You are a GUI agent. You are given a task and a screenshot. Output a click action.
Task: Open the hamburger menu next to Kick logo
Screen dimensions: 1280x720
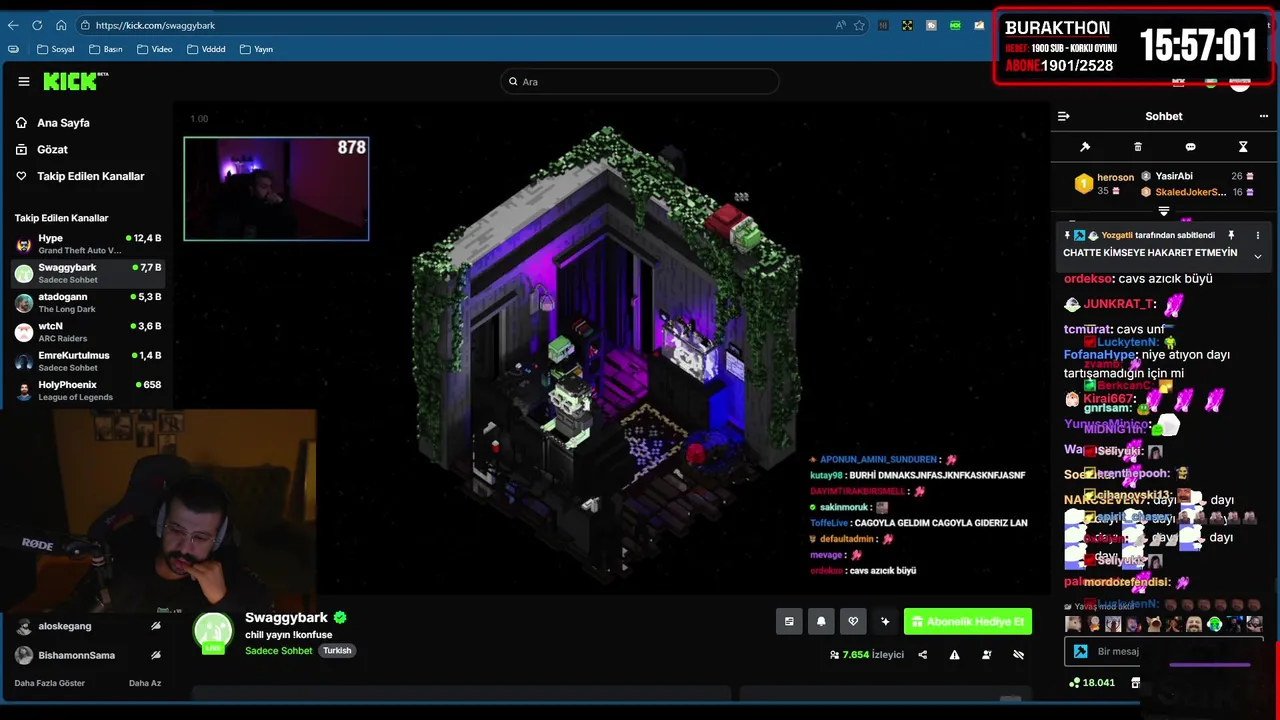24,82
